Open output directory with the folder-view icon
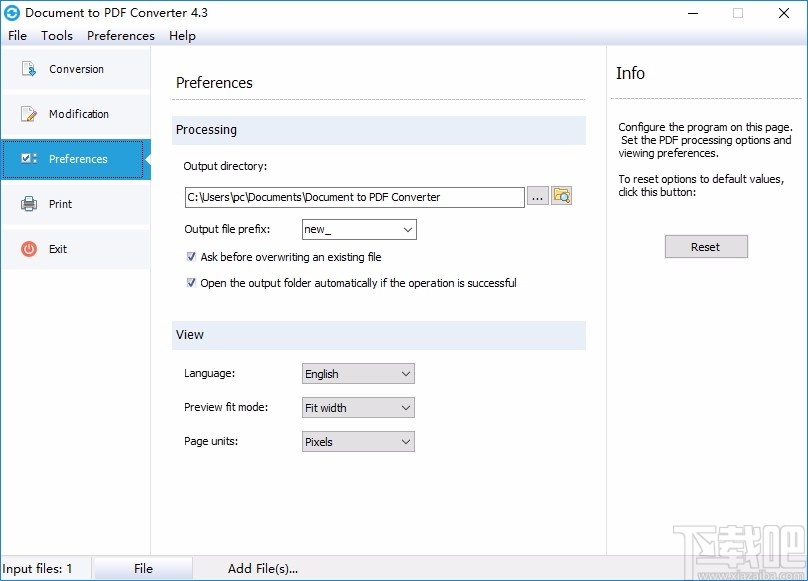This screenshot has width=808, height=581. [x=561, y=196]
